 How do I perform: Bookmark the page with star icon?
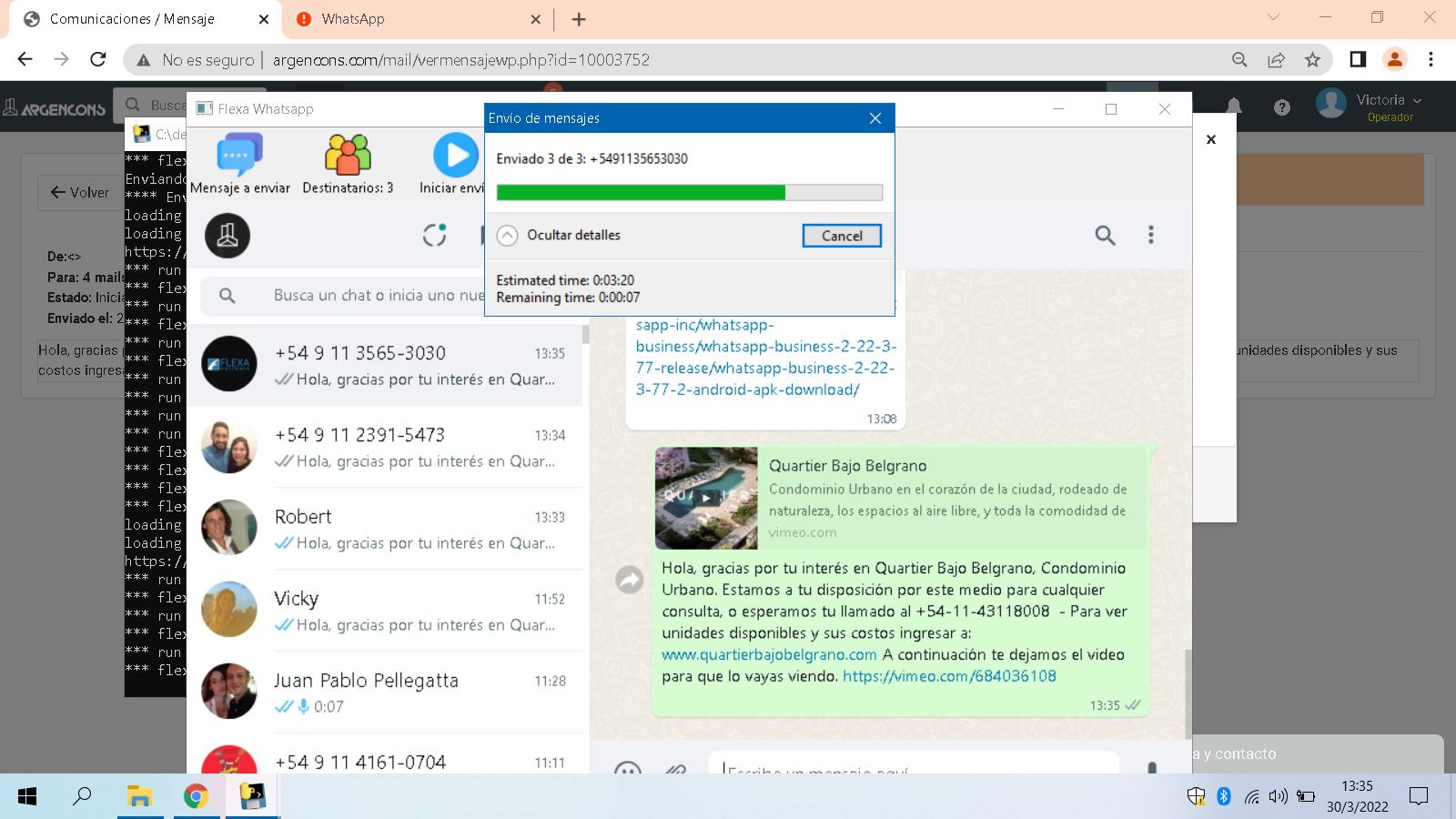coord(1312,60)
